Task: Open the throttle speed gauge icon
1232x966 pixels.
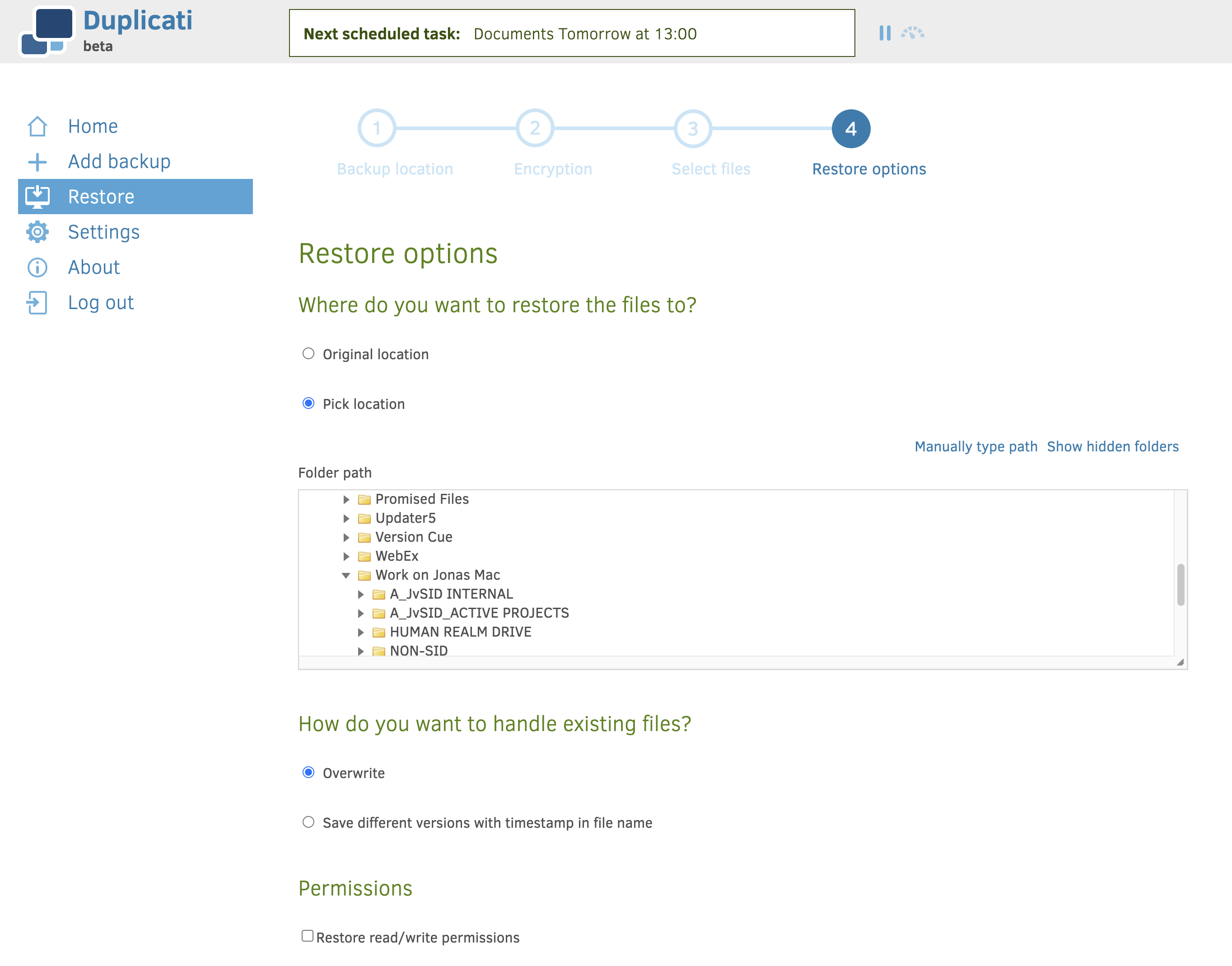Action: [913, 33]
